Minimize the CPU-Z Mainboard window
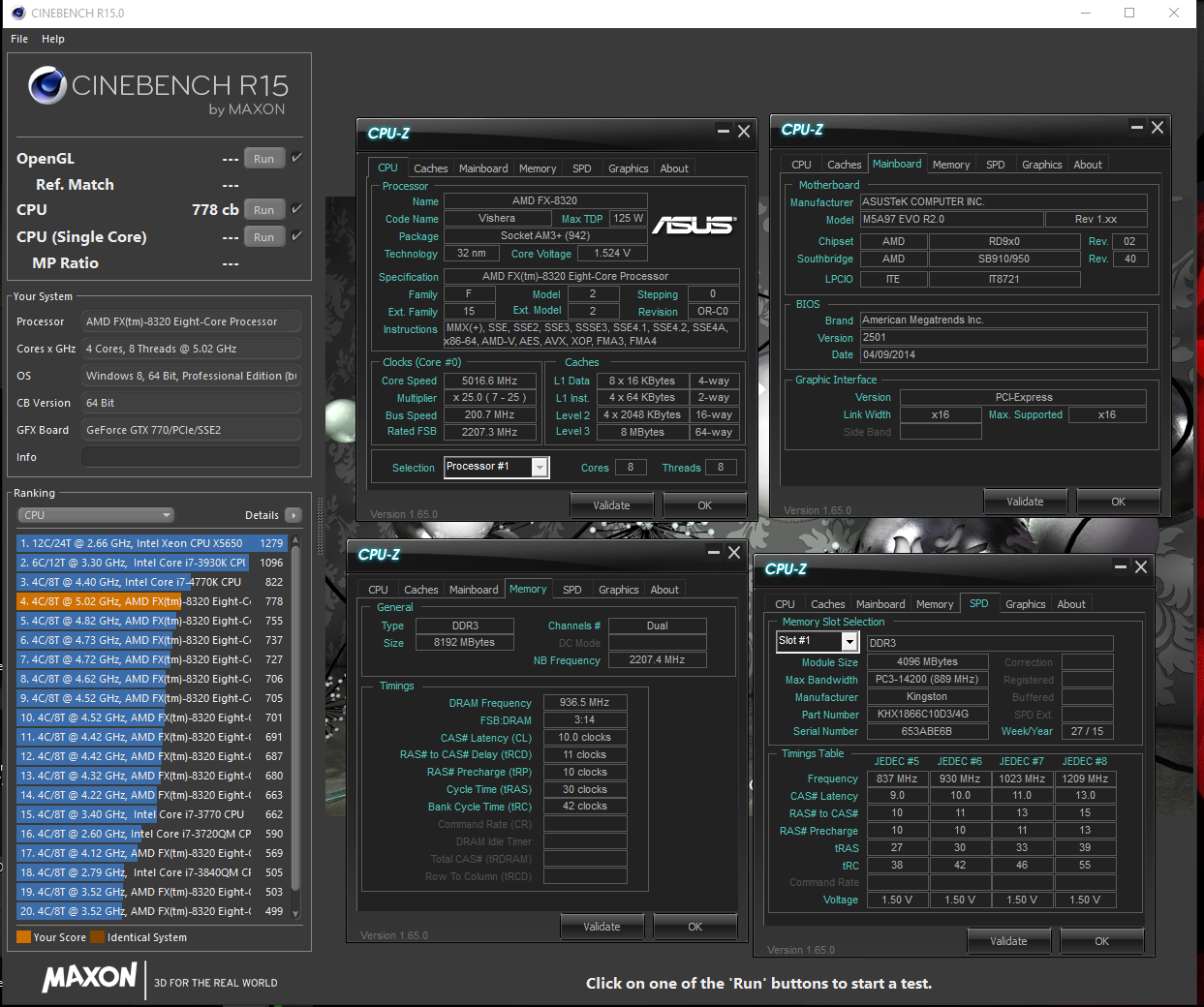1204x1007 pixels. coord(1137,128)
